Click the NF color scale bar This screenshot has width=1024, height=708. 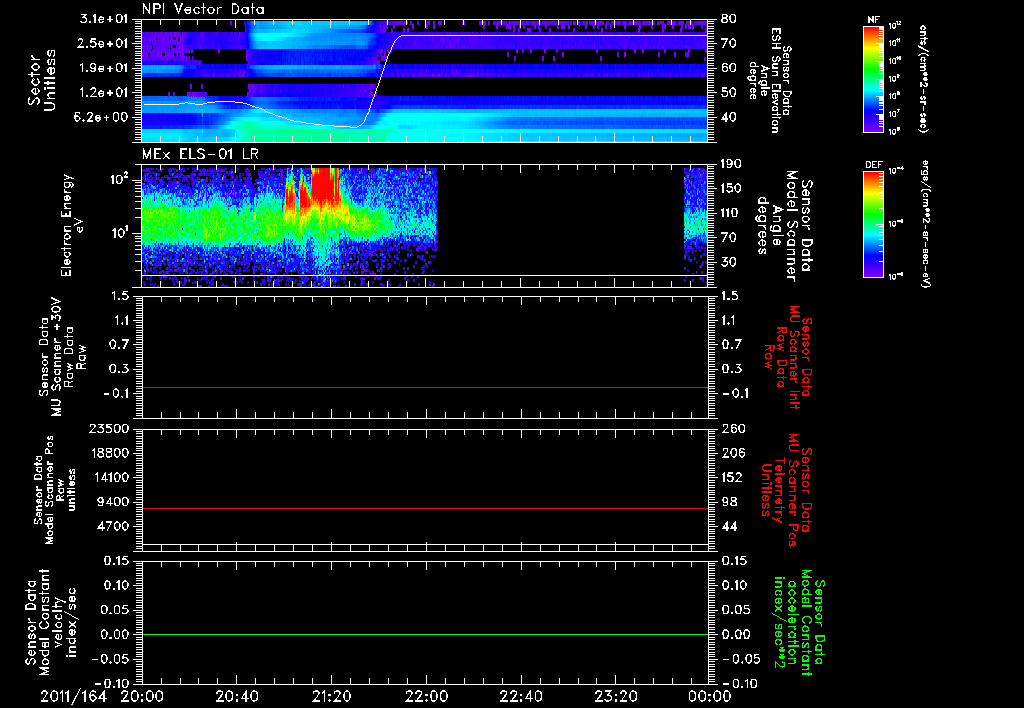click(872, 79)
